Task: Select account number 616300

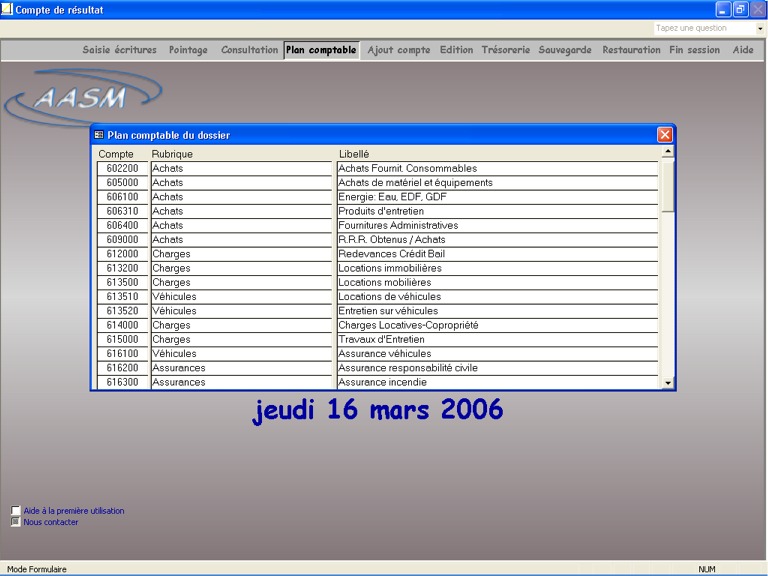Action: 122,382
